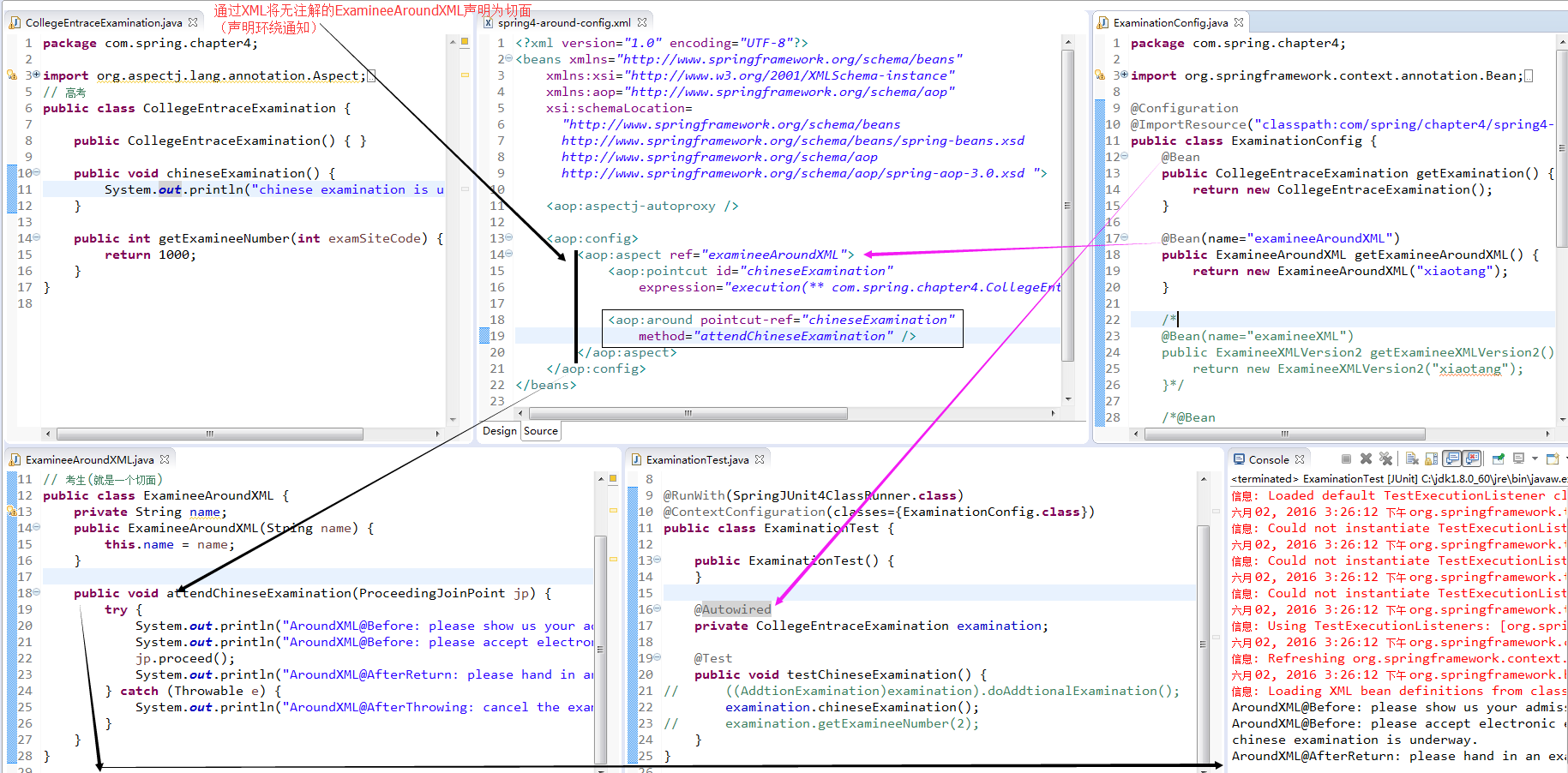Viewport: 1568px width, 773px height.
Task: Collapse getExamineeNumber method at line 14
Action: pos(37,238)
